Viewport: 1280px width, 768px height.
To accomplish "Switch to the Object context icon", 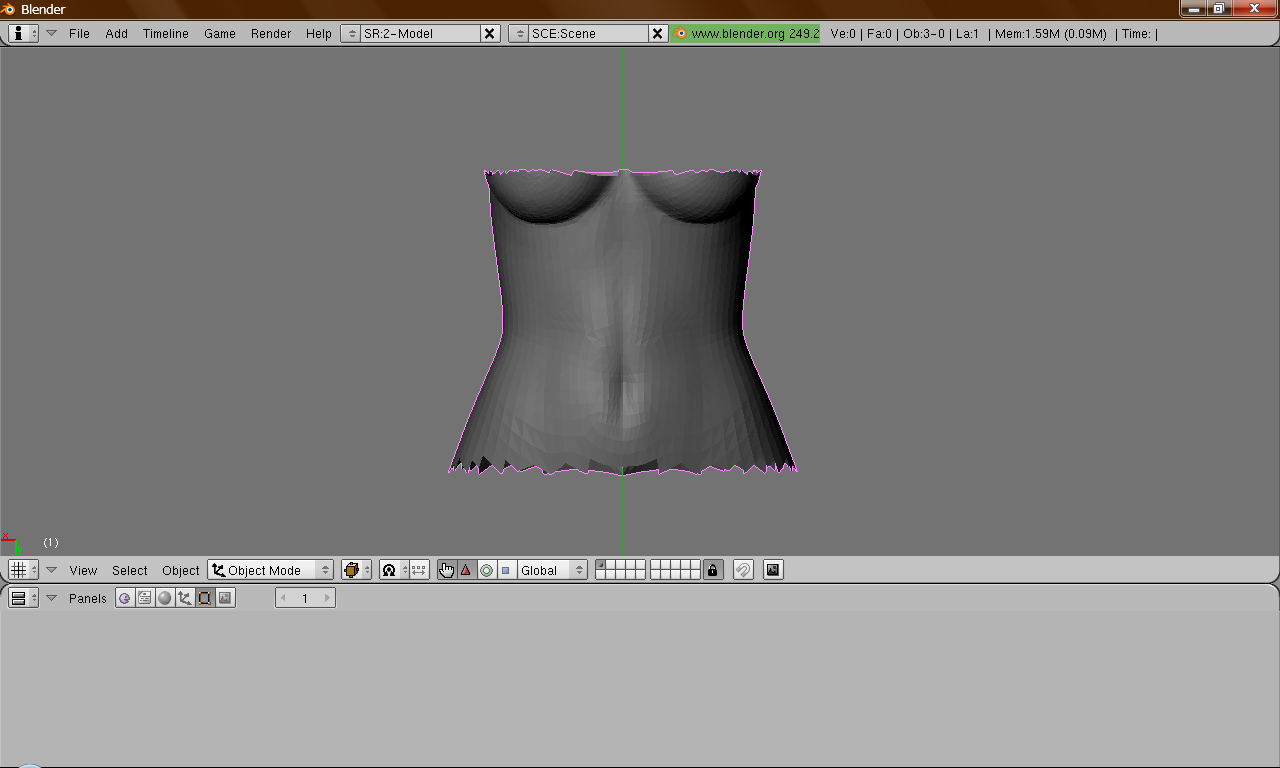I will tap(185, 598).
